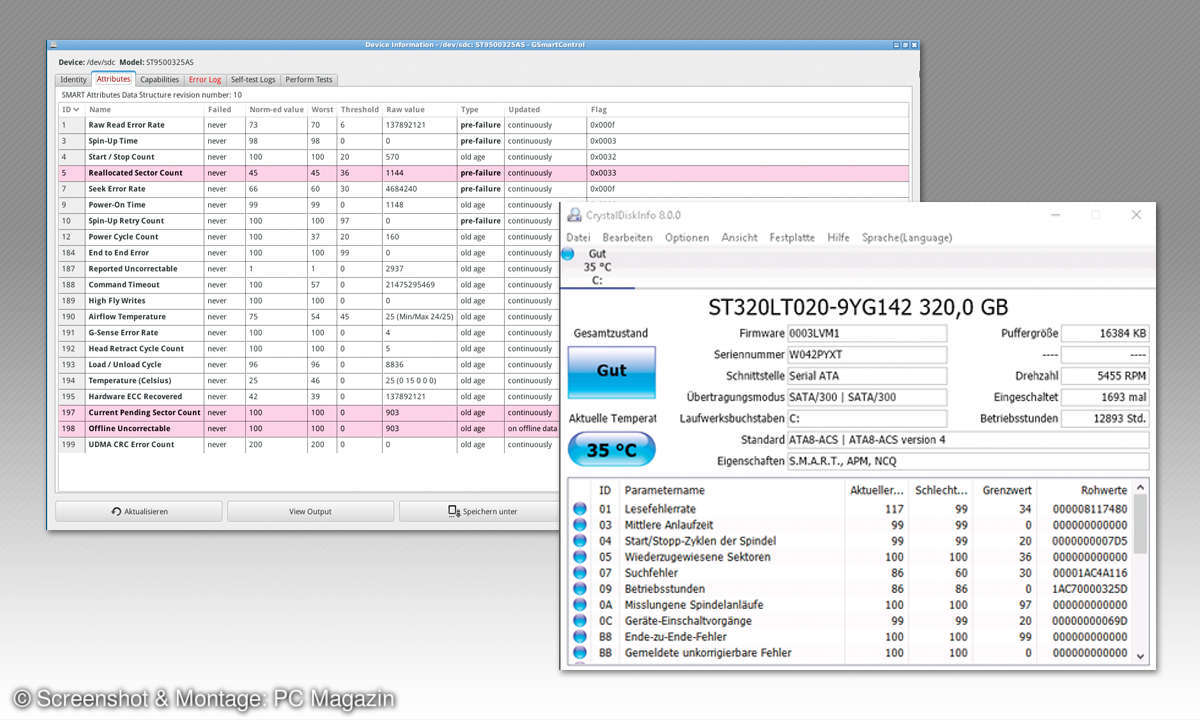Viewport: 1200px width, 720px height.
Task: Click the View Output button
Action: tap(311, 511)
